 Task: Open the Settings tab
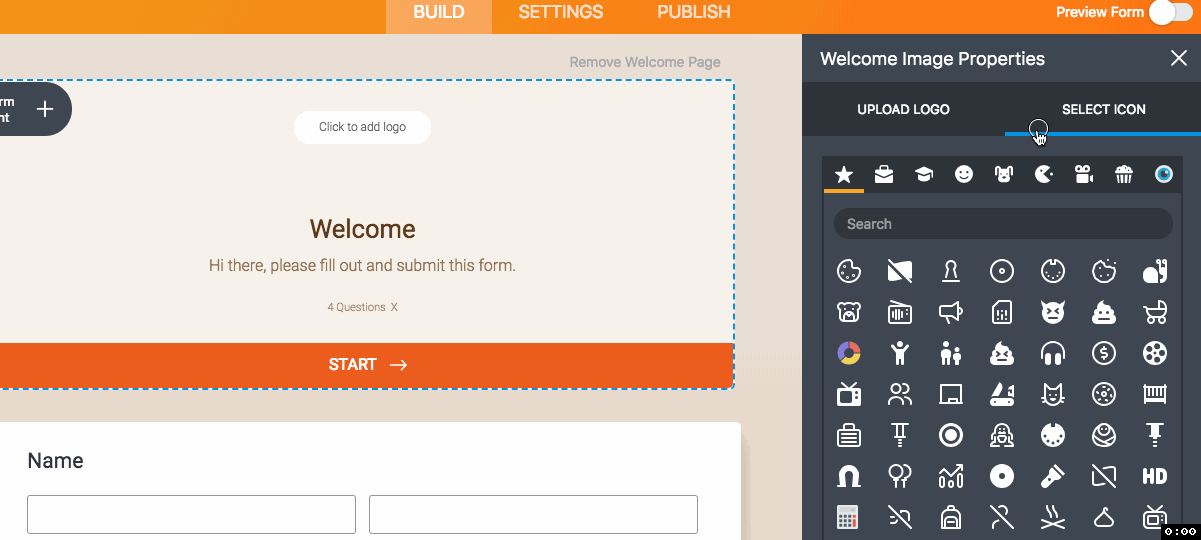560,13
